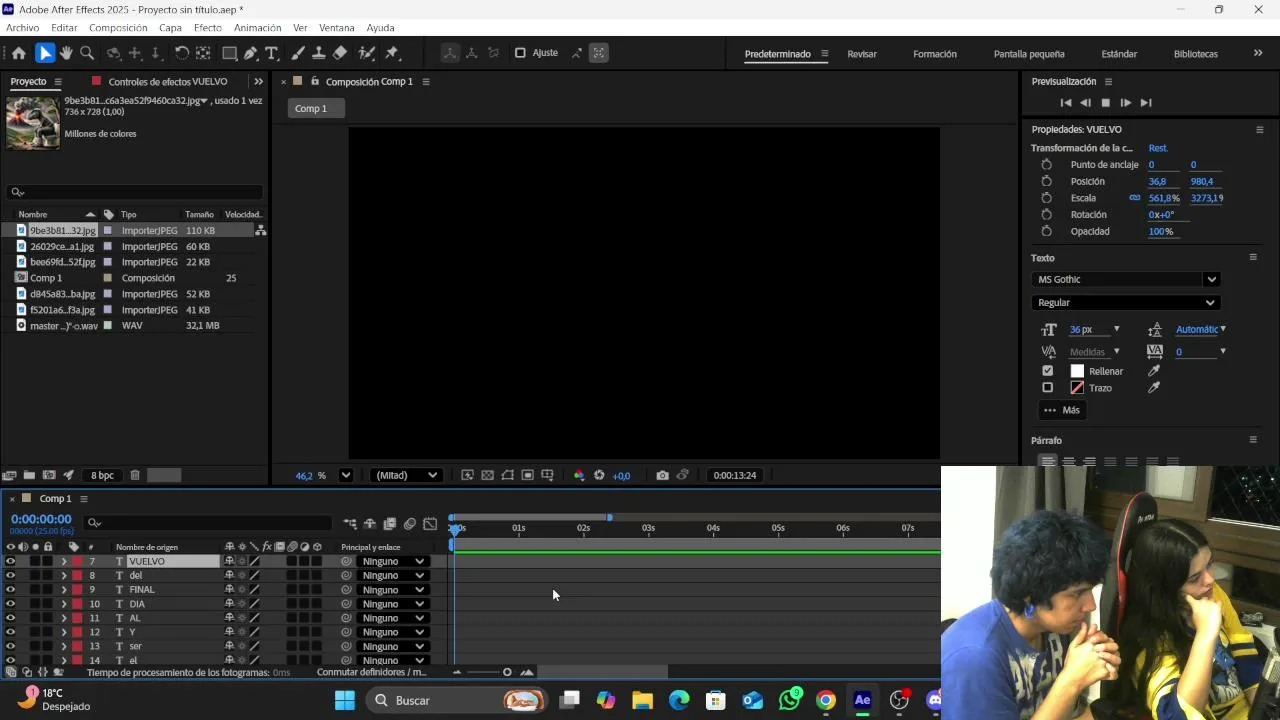Select the Rotation tool
1280x720 pixels.
pos(182,53)
